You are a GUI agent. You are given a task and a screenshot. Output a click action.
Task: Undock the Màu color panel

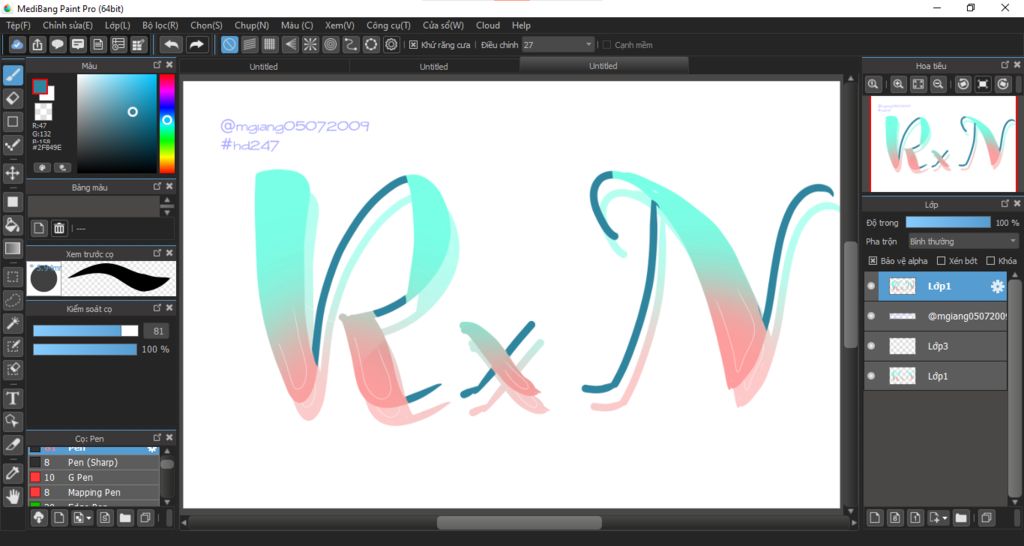(157, 65)
